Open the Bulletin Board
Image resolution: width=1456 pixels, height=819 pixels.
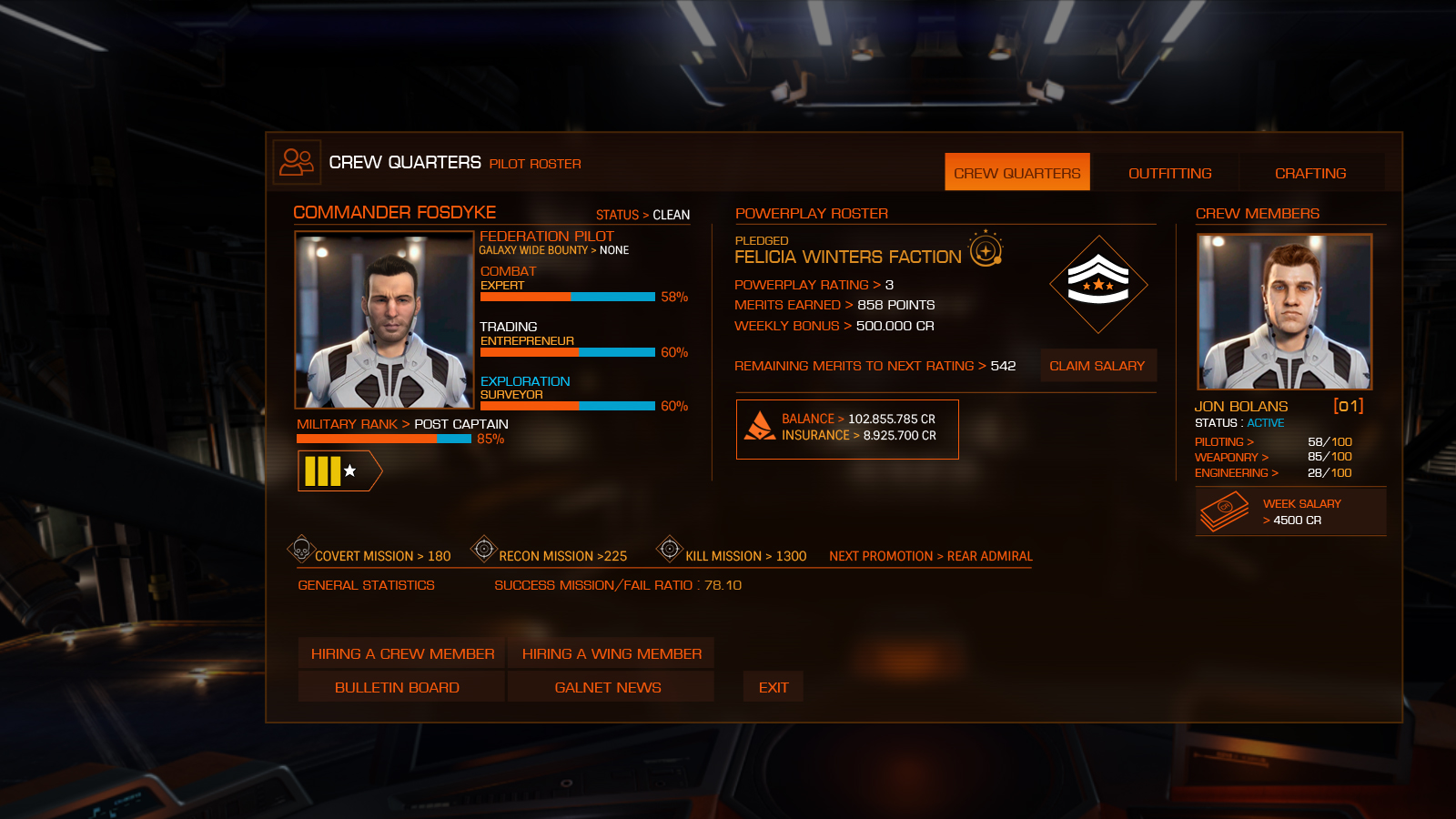point(397,687)
